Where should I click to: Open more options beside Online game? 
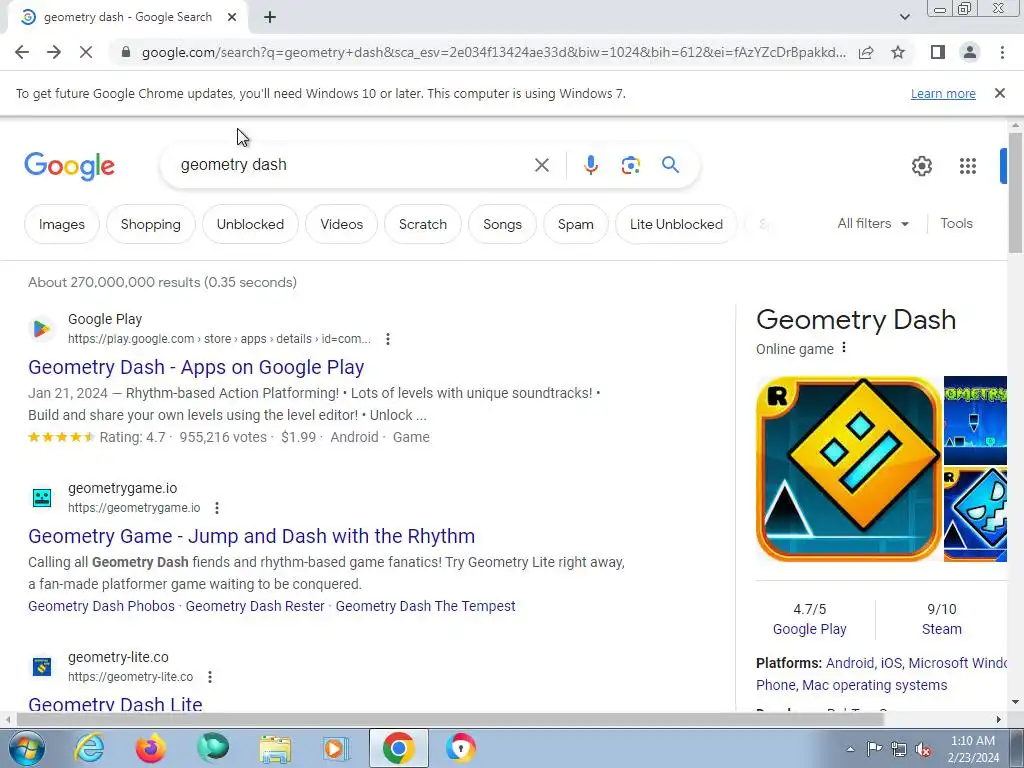[x=844, y=347]
